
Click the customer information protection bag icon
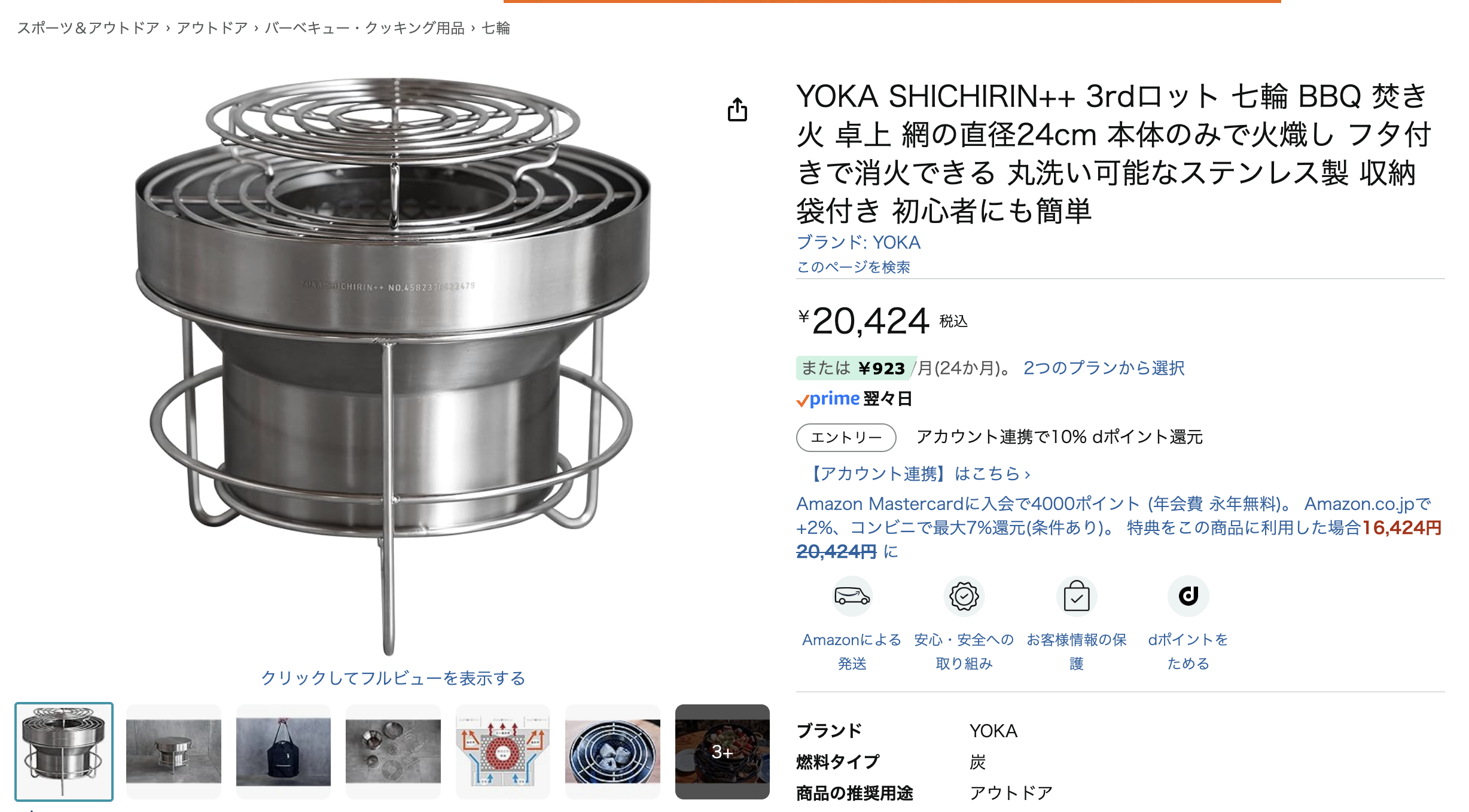coord(1077,596)
